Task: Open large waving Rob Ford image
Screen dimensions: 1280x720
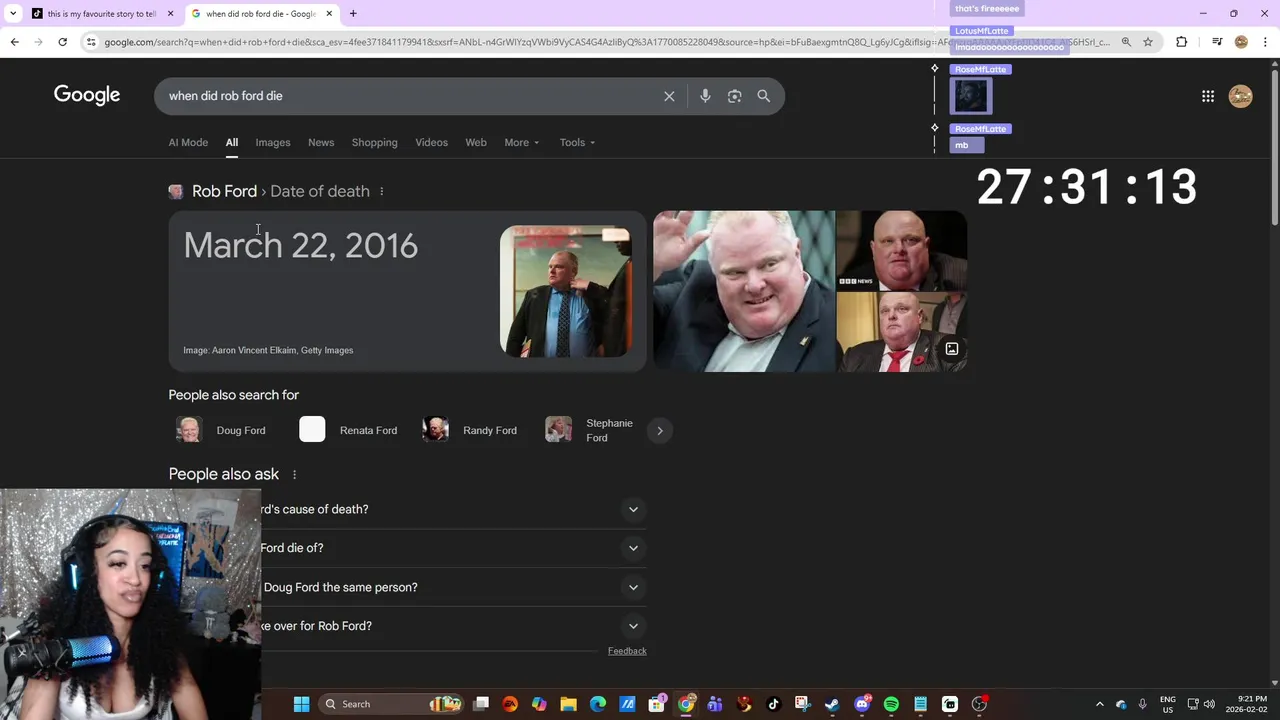Action: pos(744,291)
